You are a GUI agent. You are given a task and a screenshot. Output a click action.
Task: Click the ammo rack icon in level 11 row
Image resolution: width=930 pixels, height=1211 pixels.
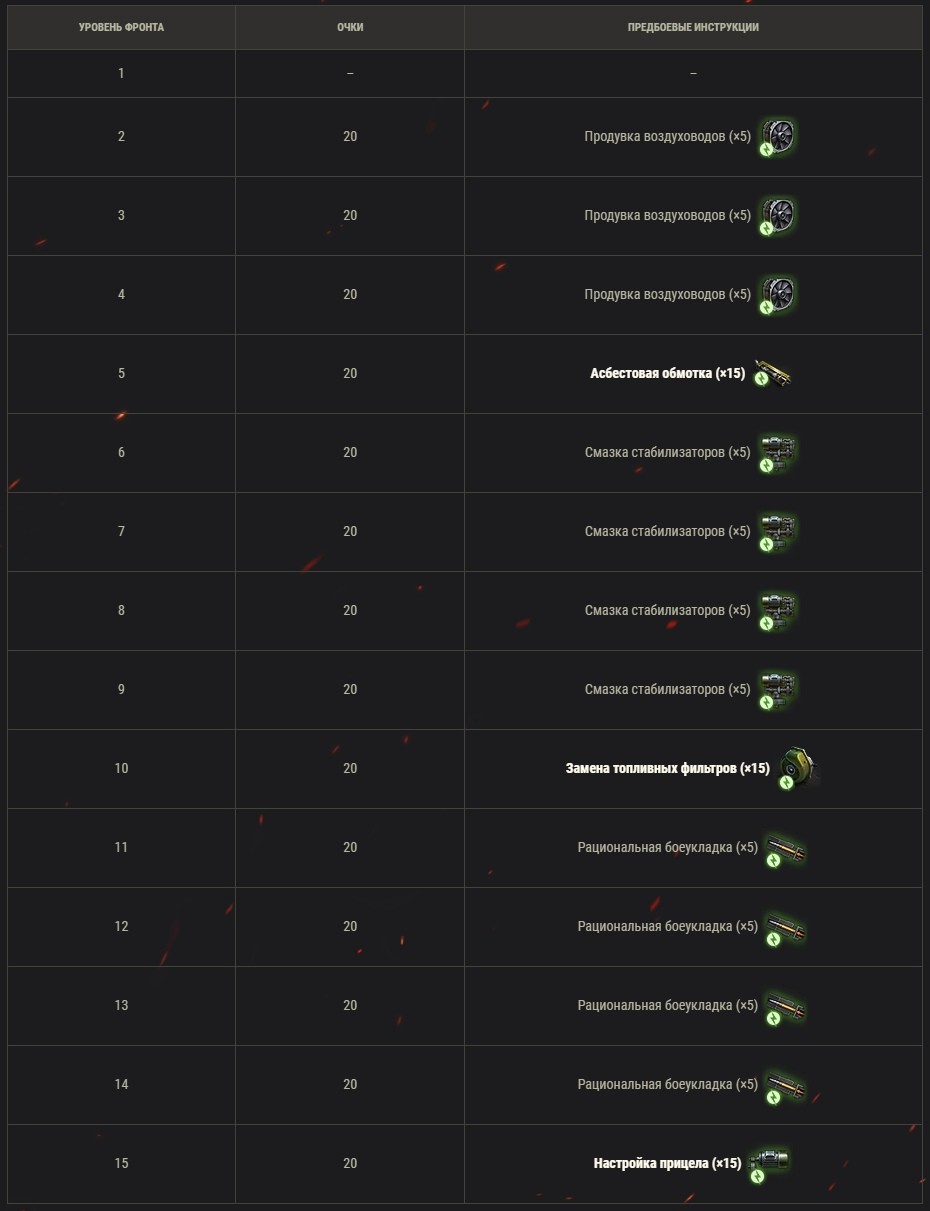point(786,848)
